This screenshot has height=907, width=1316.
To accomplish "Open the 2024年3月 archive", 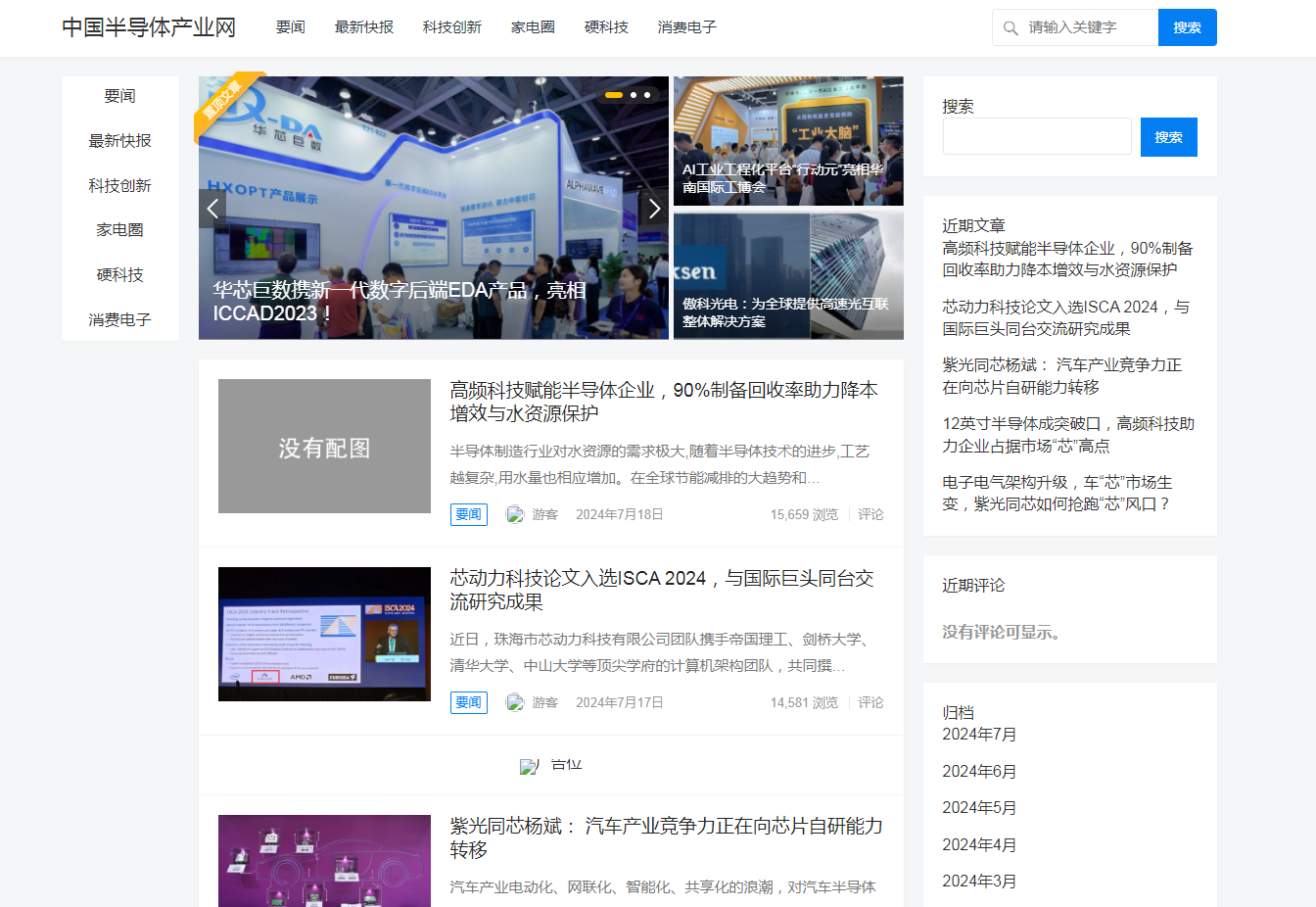I will pos(979,882).
